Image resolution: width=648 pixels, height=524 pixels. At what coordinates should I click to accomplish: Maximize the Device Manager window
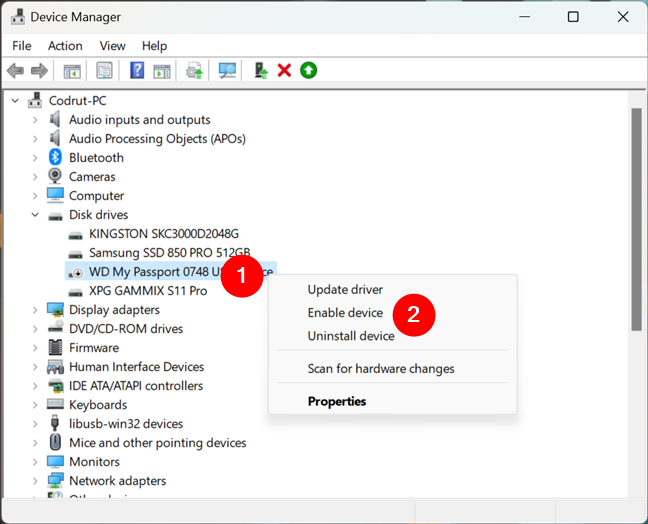point(573,17)
